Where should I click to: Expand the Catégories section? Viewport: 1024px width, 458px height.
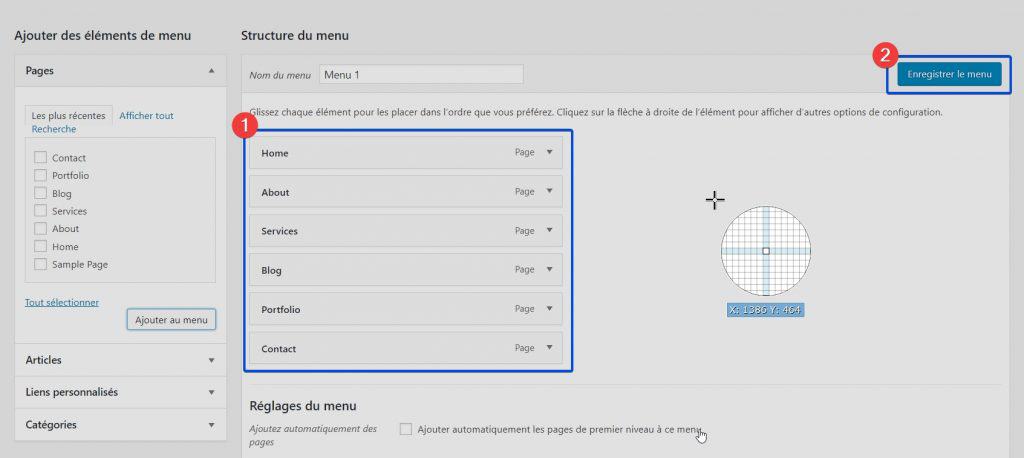[x=211, y=425]
